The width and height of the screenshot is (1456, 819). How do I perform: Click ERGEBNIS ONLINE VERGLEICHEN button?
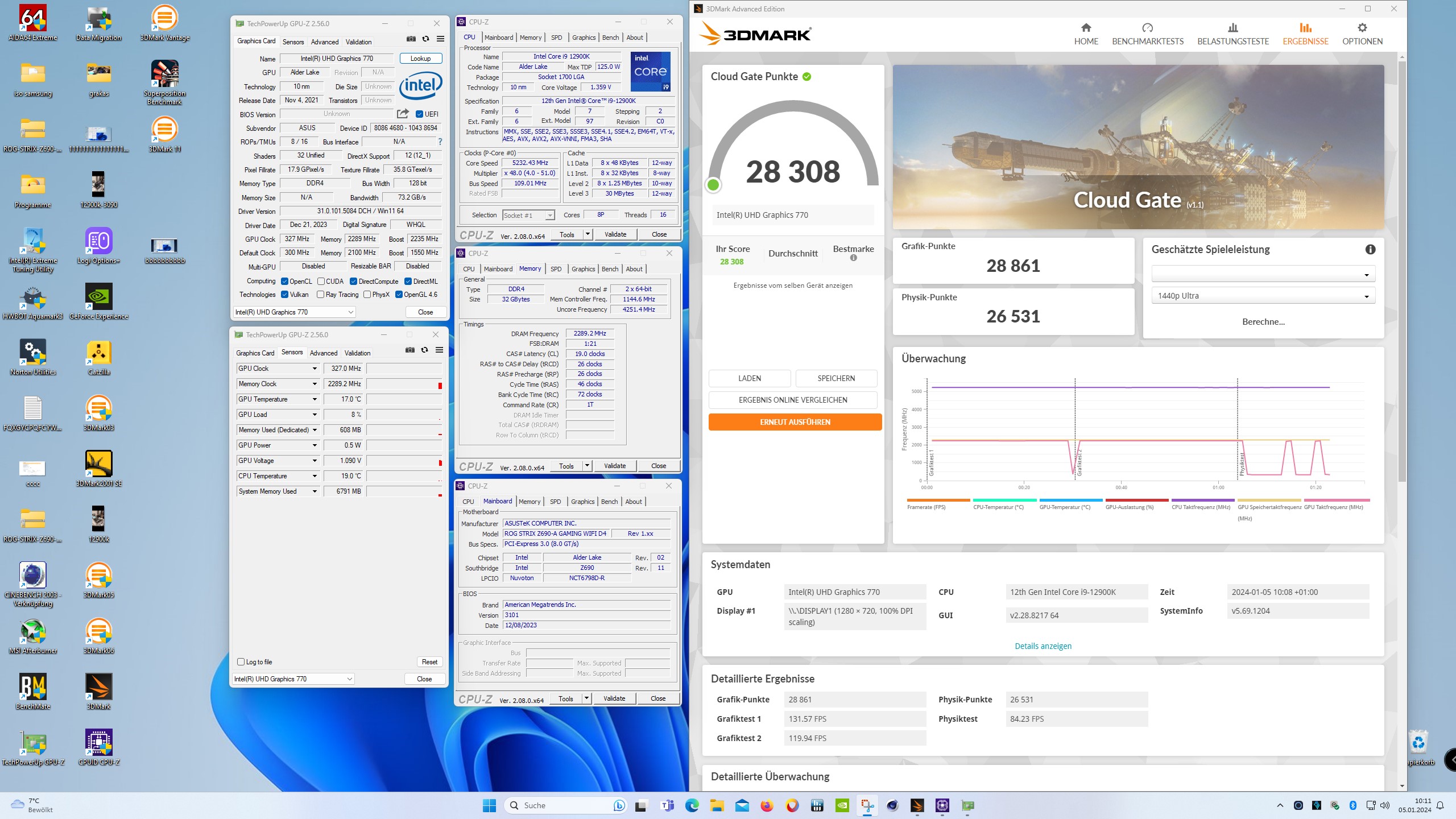793,400
